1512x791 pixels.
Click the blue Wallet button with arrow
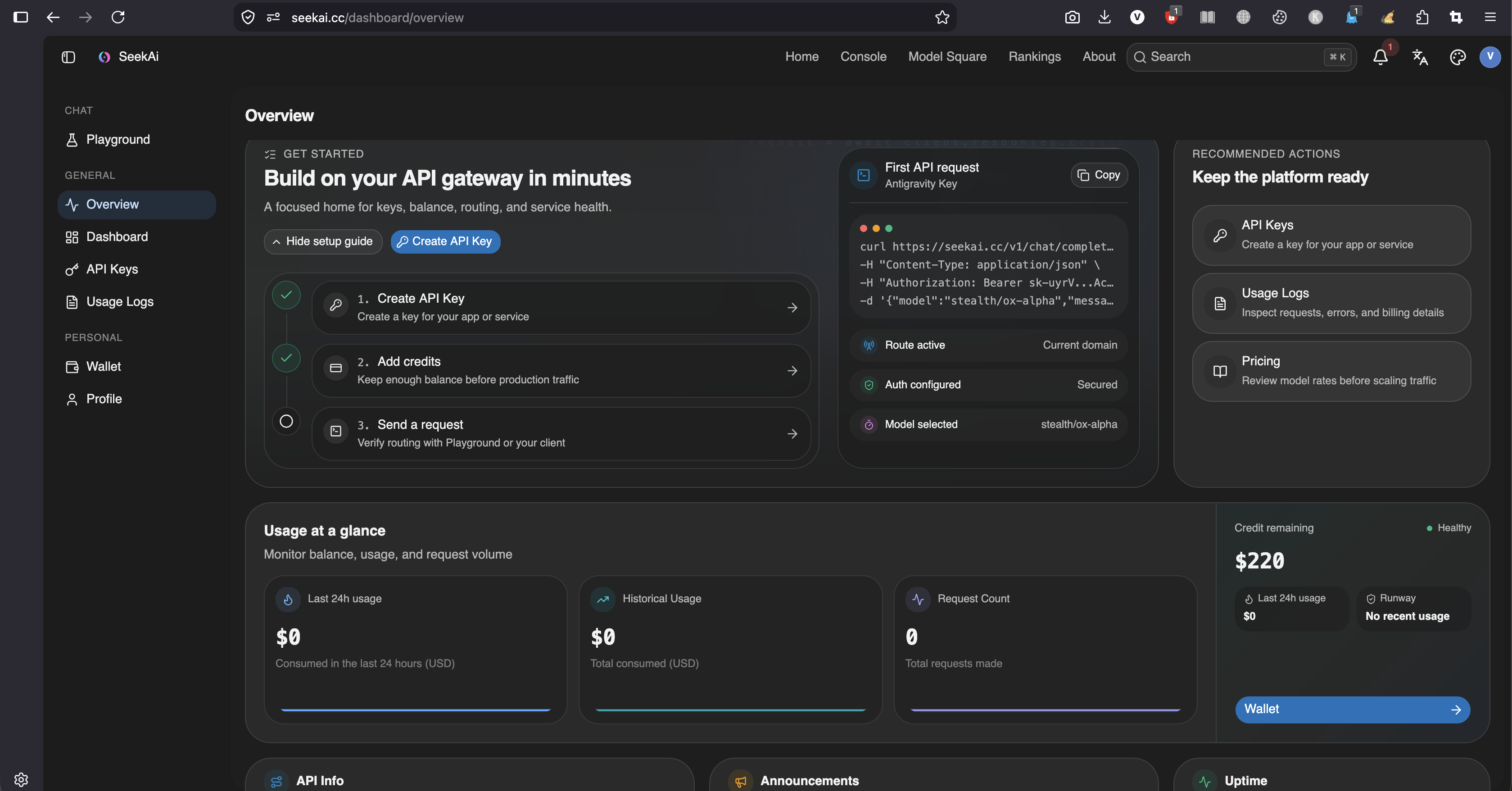tap(1352, 709)
